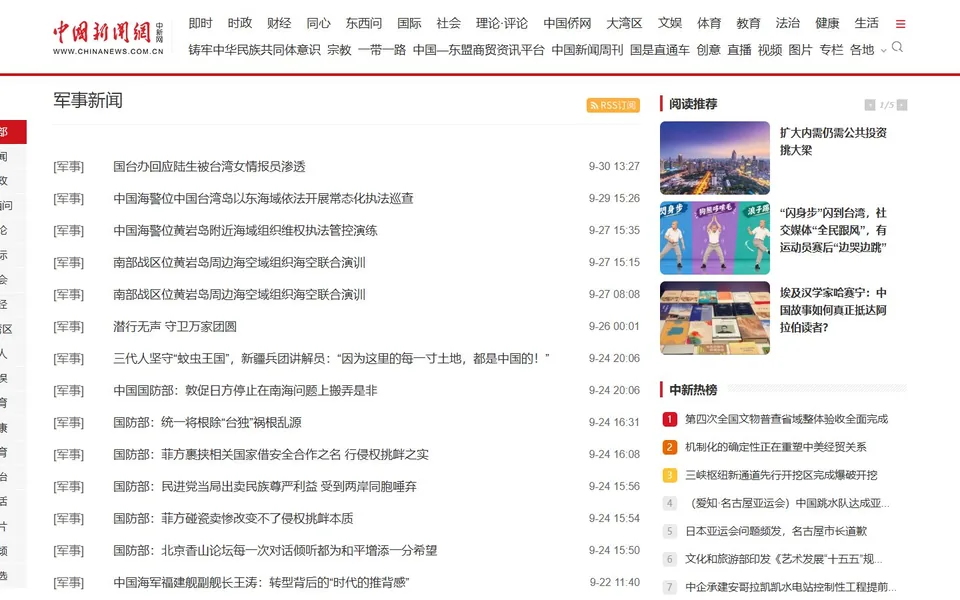This screenshot has height=600, width=960.
Task: Open the 直播 link
Action: (739, 50)
